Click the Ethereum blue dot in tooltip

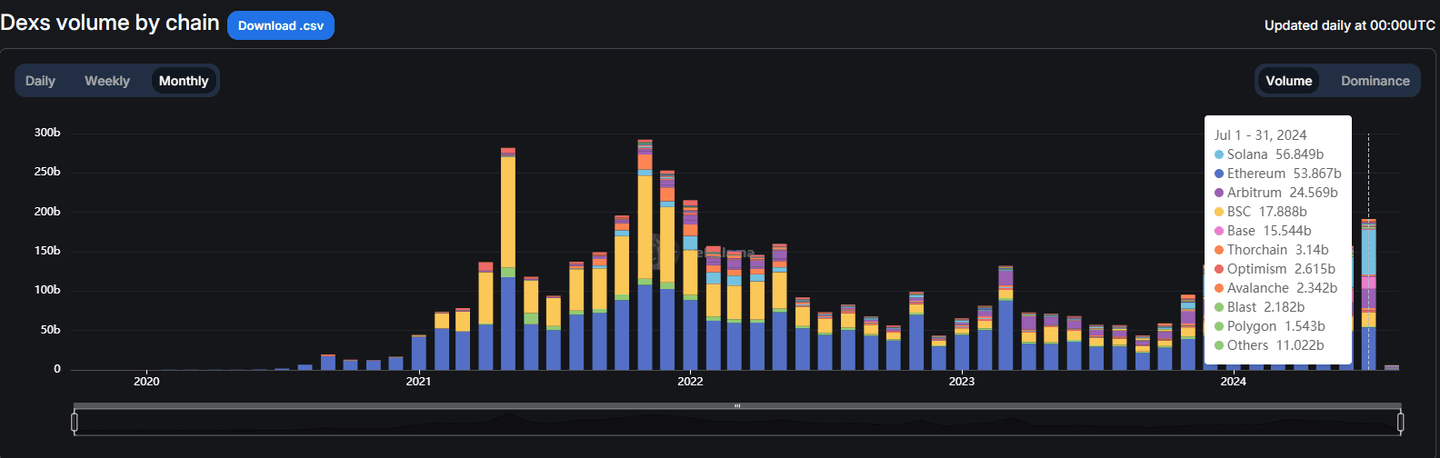click(x=1219, y=174)
